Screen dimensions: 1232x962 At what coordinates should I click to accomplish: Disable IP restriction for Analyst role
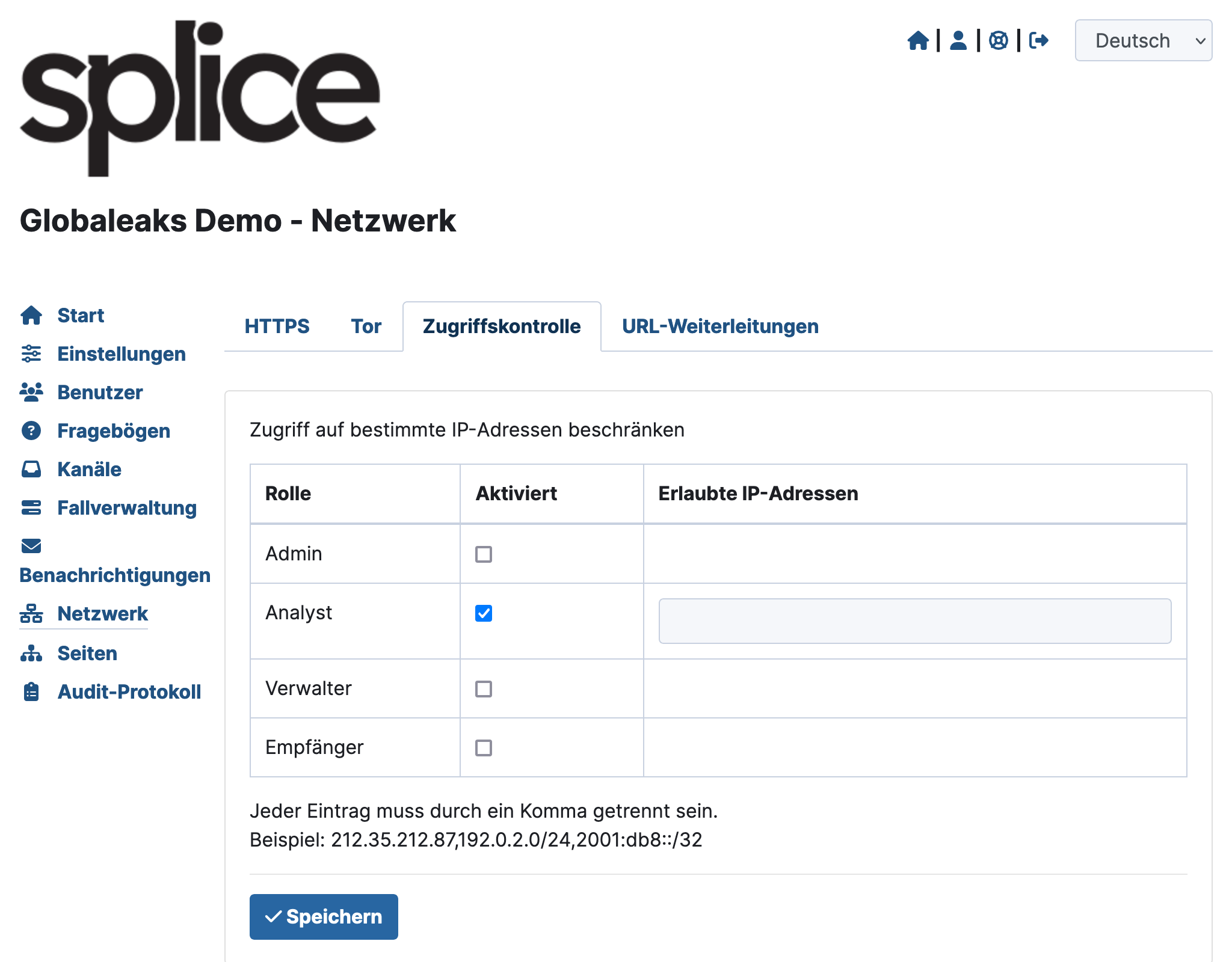pyautogui.click(x=484, y=613)
